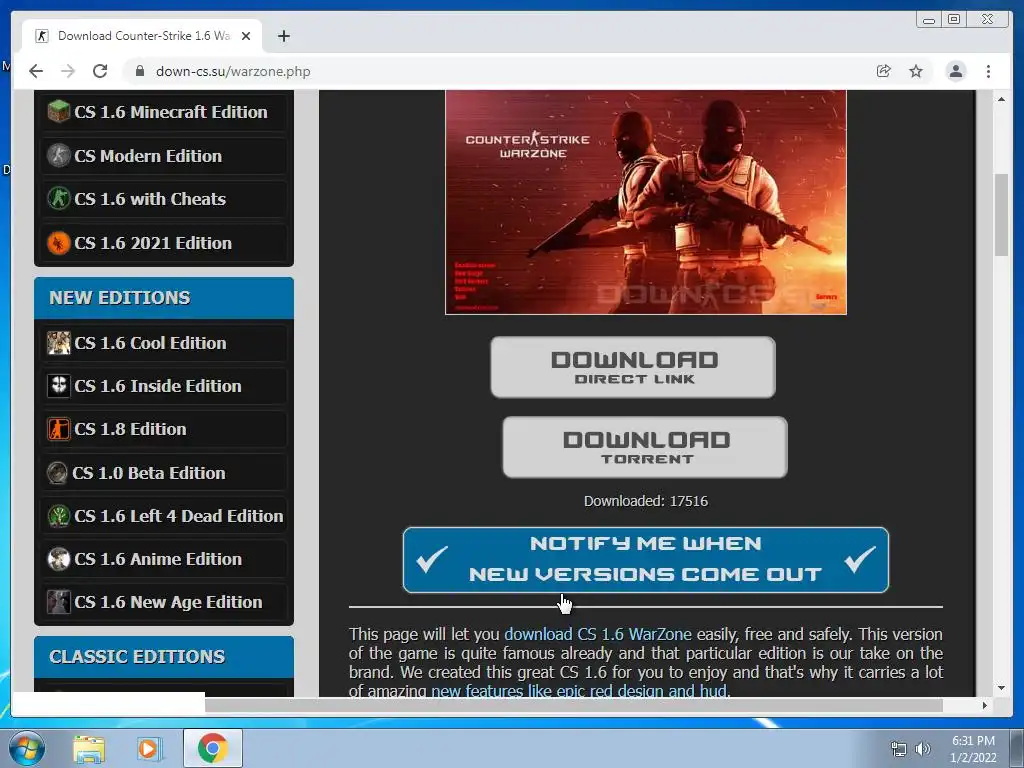Open the network tray icon
The height and width of the screenshot is (768, 1024).
(899, 749)
